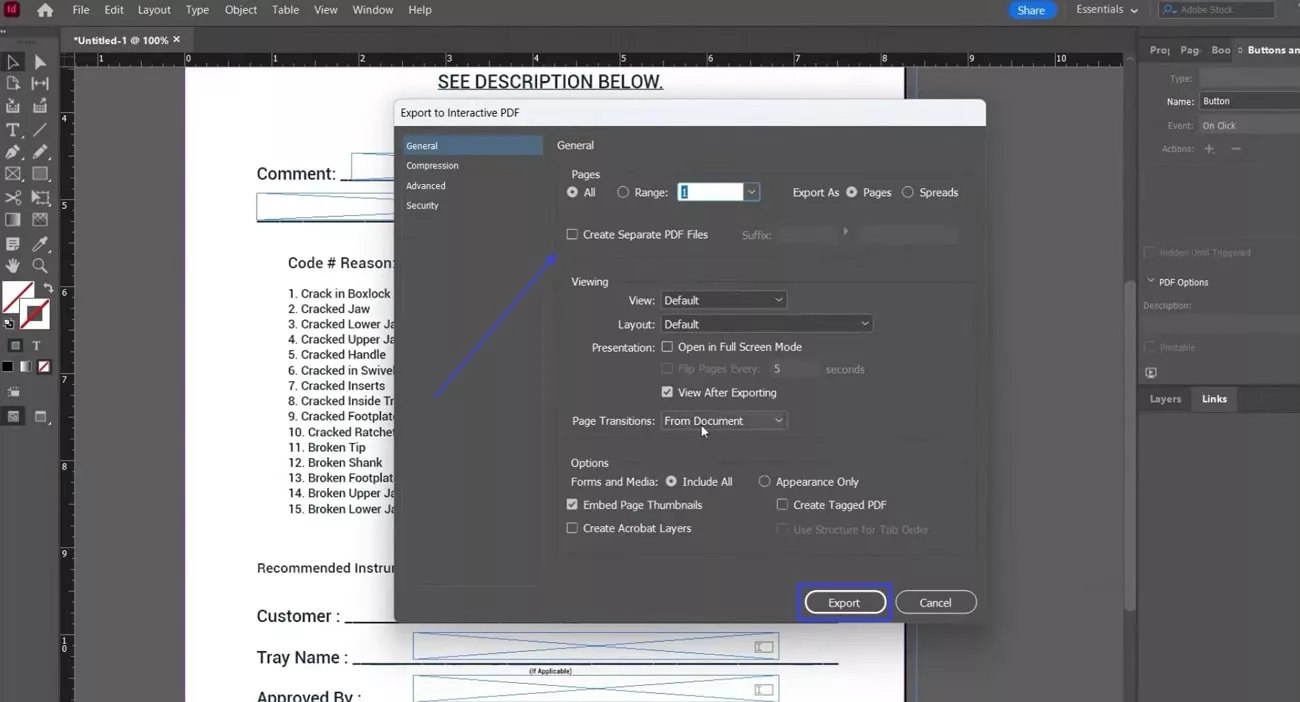Image resolution: width=1300 pixels, height=702 pixels.
Task: Select the Spreads export option
Action: click(x=908, y=192)
